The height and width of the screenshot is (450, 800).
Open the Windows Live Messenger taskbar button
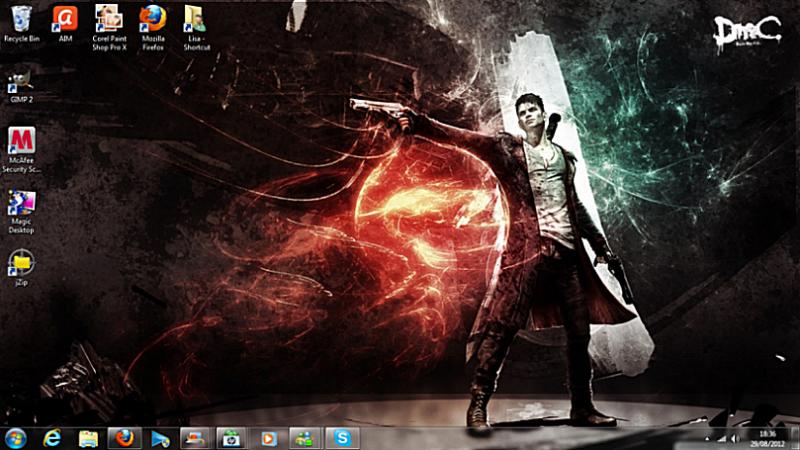coord(305,438)
